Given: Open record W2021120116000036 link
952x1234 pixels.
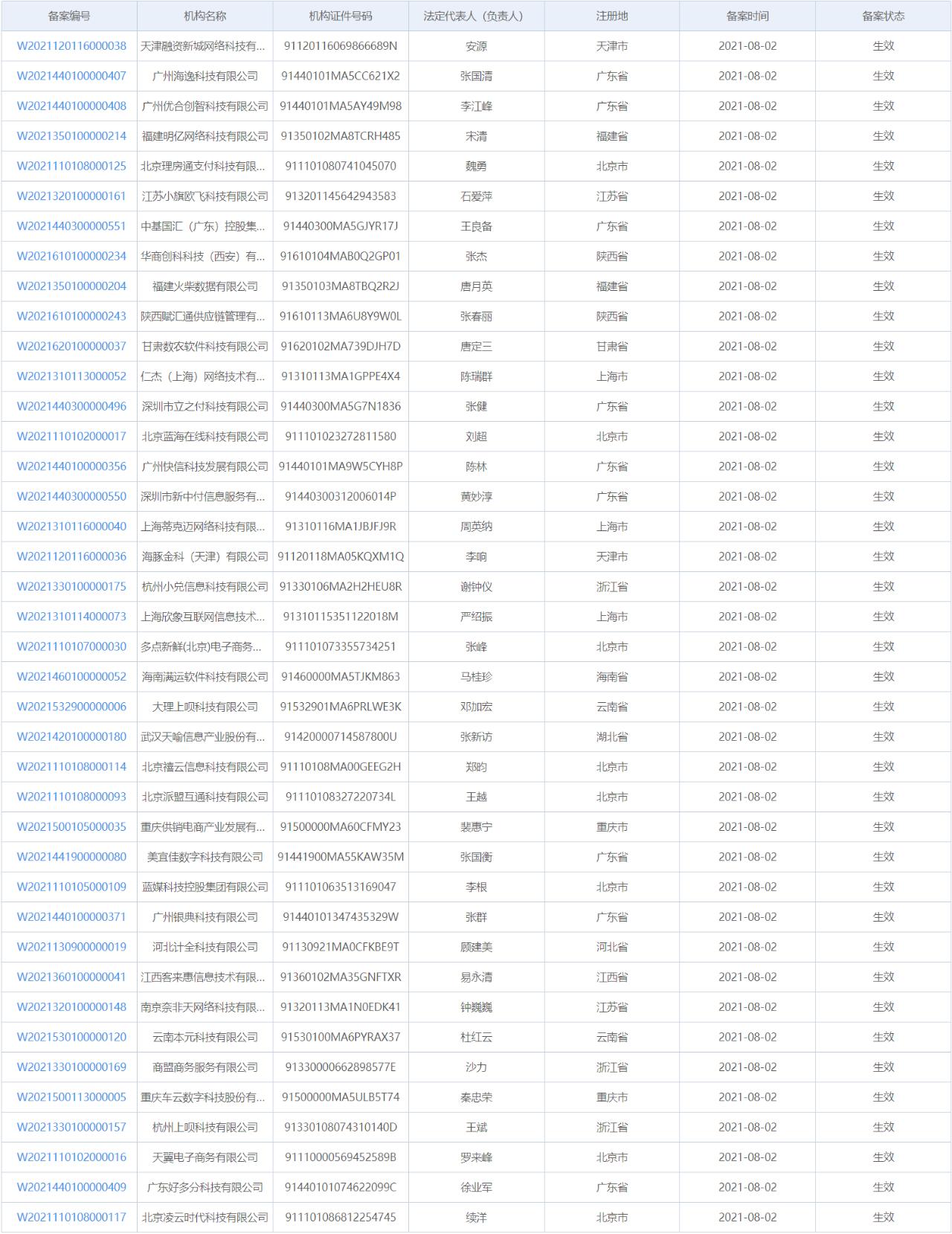Looking at the screenshot, I should click(x=71, y=556).
